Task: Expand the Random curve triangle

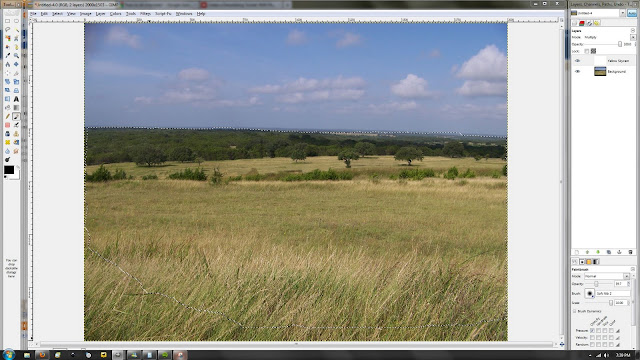Action: (618, 344)
